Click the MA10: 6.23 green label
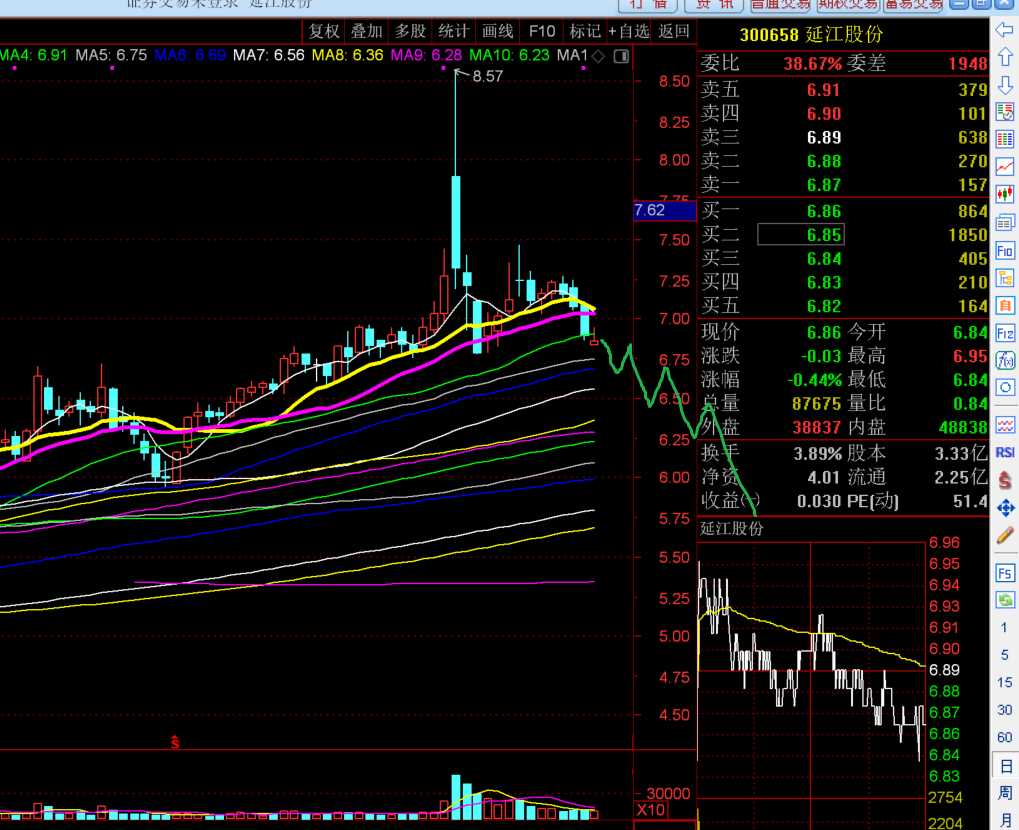 click(x=510, y=55)
